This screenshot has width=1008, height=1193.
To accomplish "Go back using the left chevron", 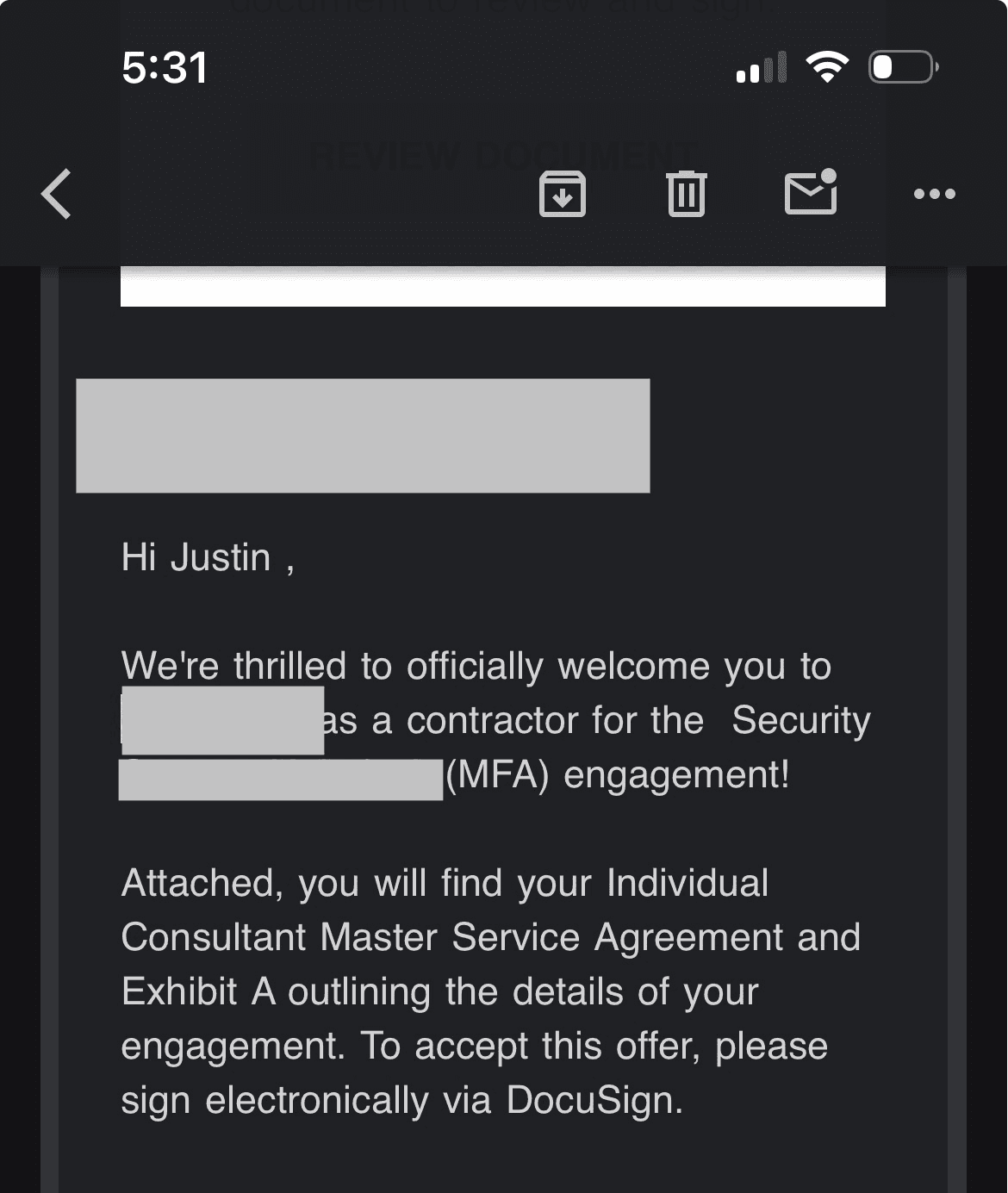I will click(x=56, y=194).
